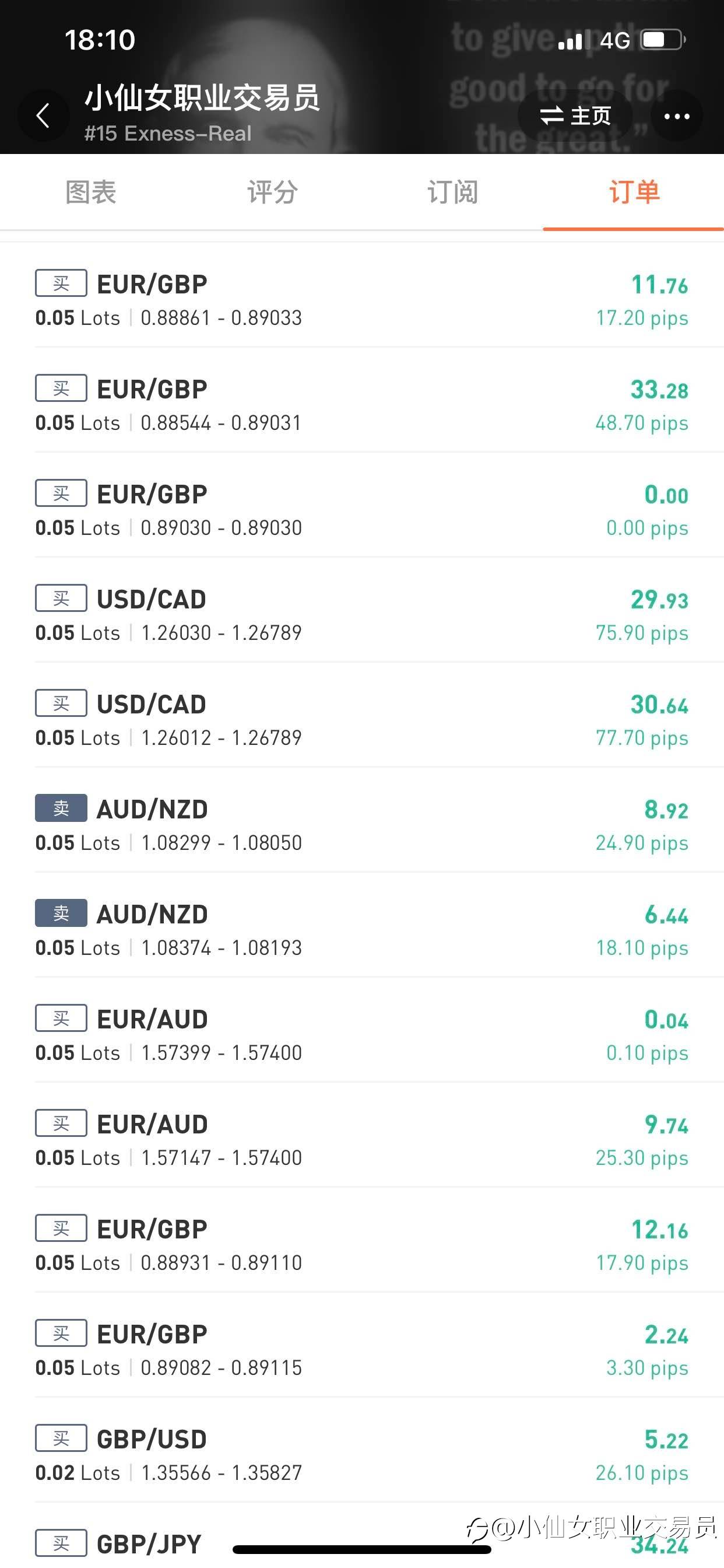Open EUR/GBP order with 48.70 pips
Image resolution: width=724 pixels, height=1568 pixels.
point(361,405)
